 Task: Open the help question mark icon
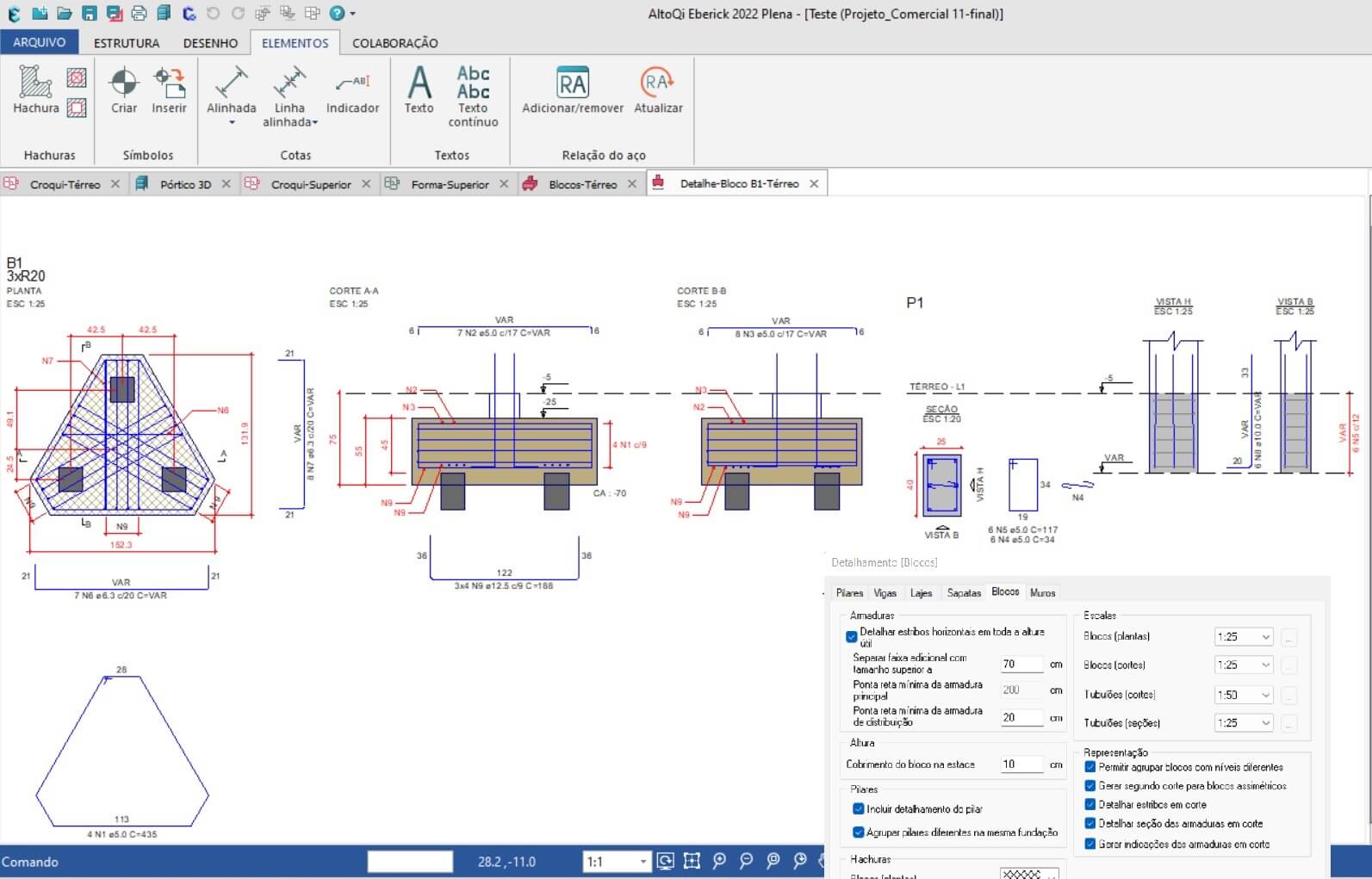[338, 13]
